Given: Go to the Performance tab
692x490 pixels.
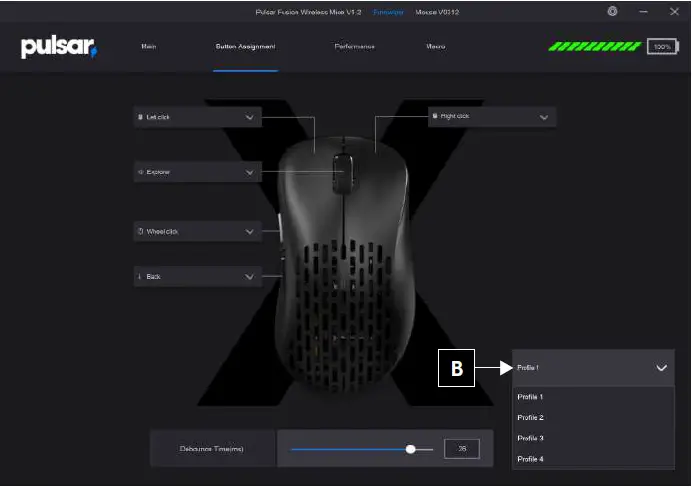Looking at the screenshot, I should (354, 46).
